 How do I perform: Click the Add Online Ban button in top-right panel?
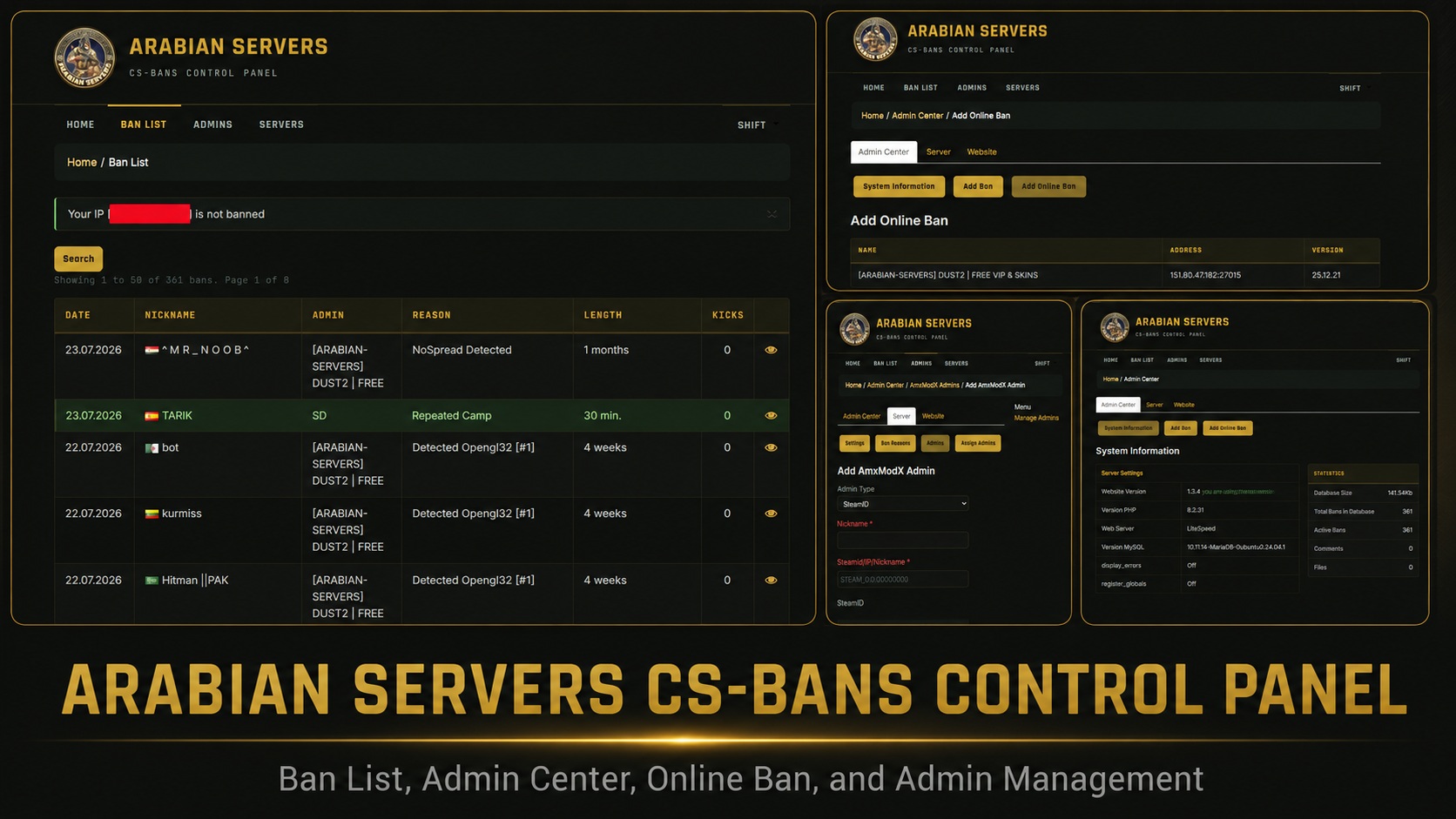(1048, 186)
